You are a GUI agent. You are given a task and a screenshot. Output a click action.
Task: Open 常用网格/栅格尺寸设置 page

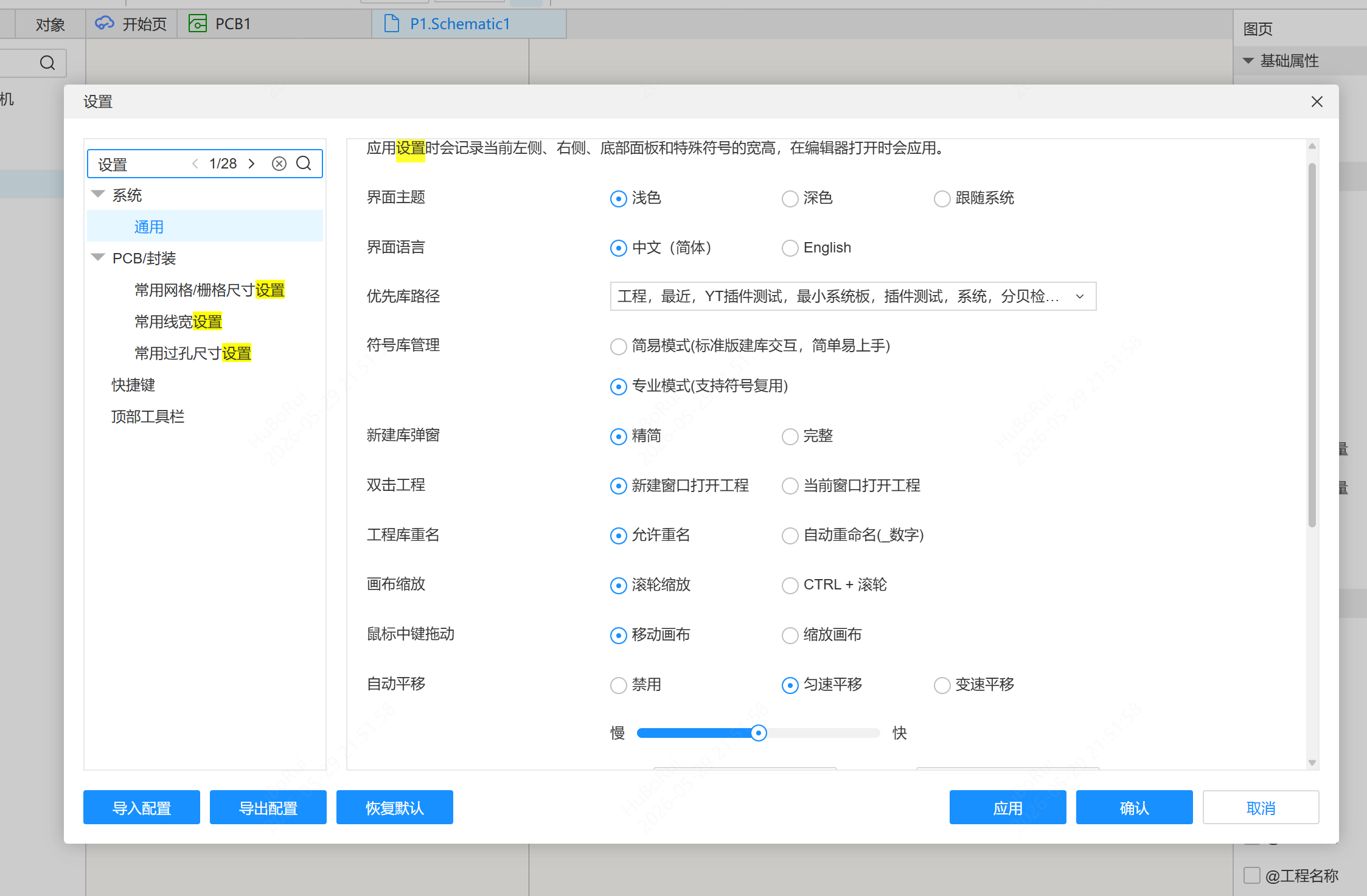tap(209, 290)
